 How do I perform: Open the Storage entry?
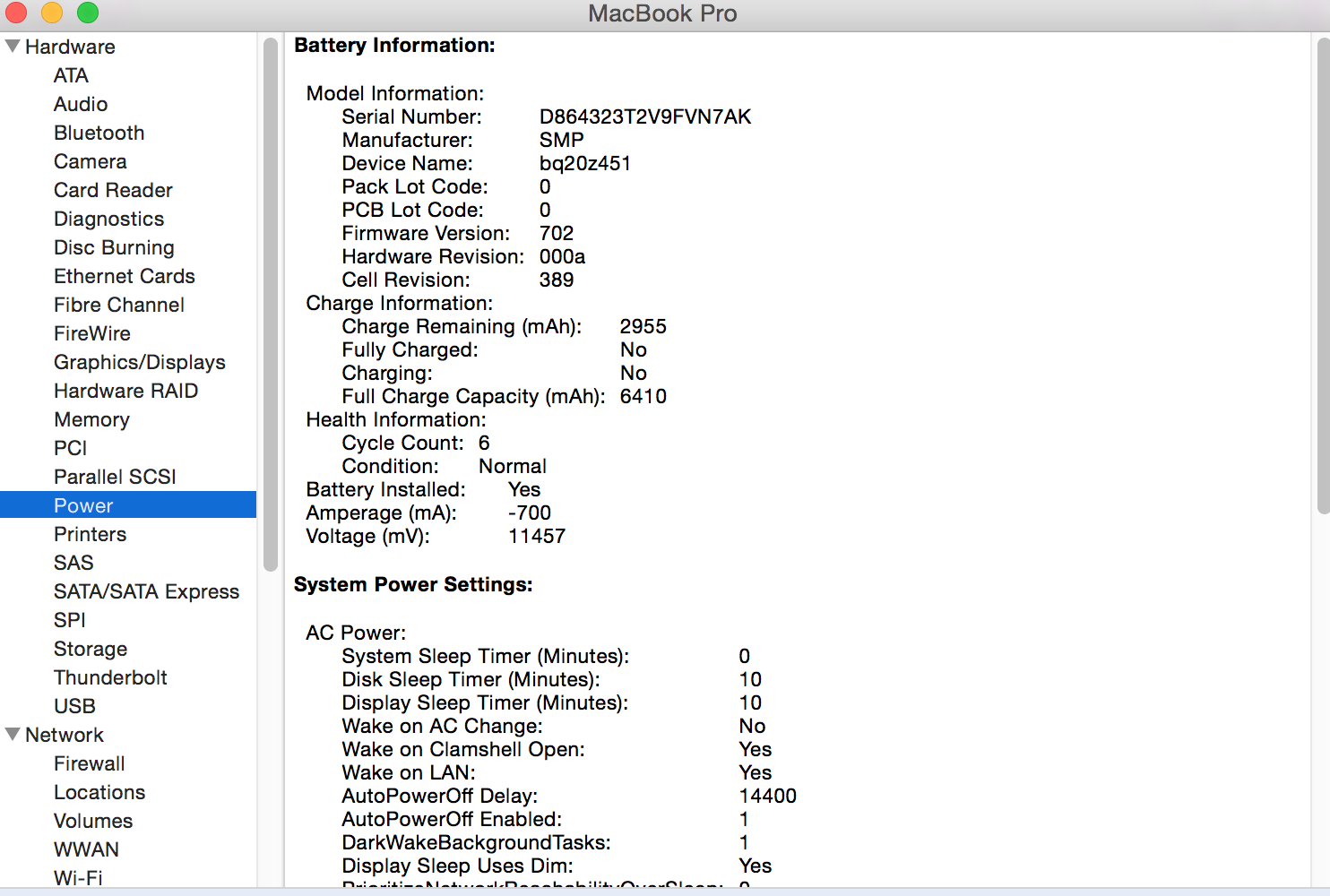click(91, 649)
